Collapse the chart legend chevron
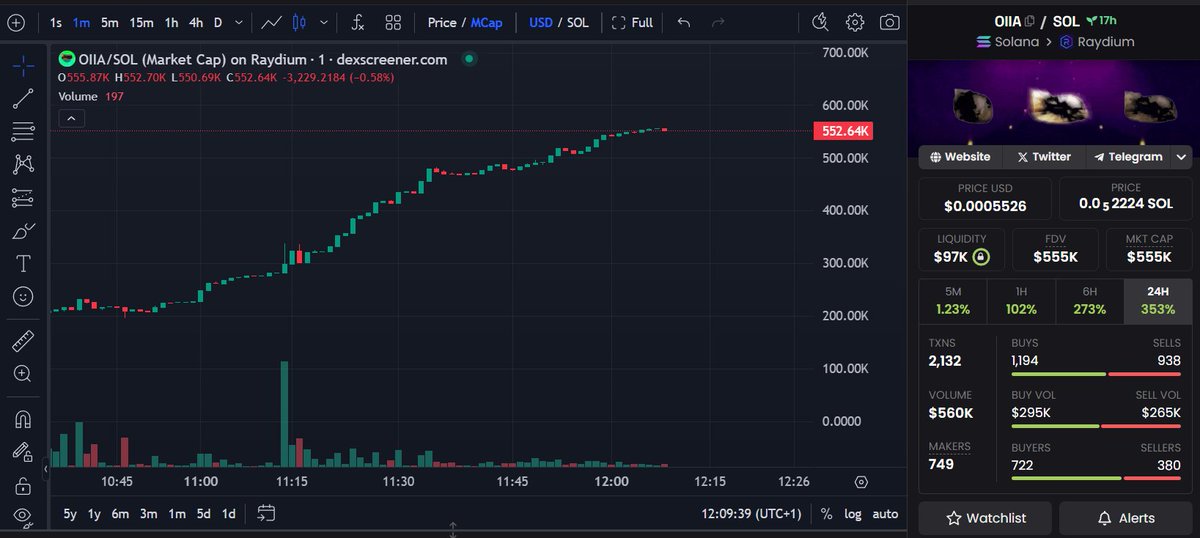This screenshot has width=1200, height=538. 70,119
